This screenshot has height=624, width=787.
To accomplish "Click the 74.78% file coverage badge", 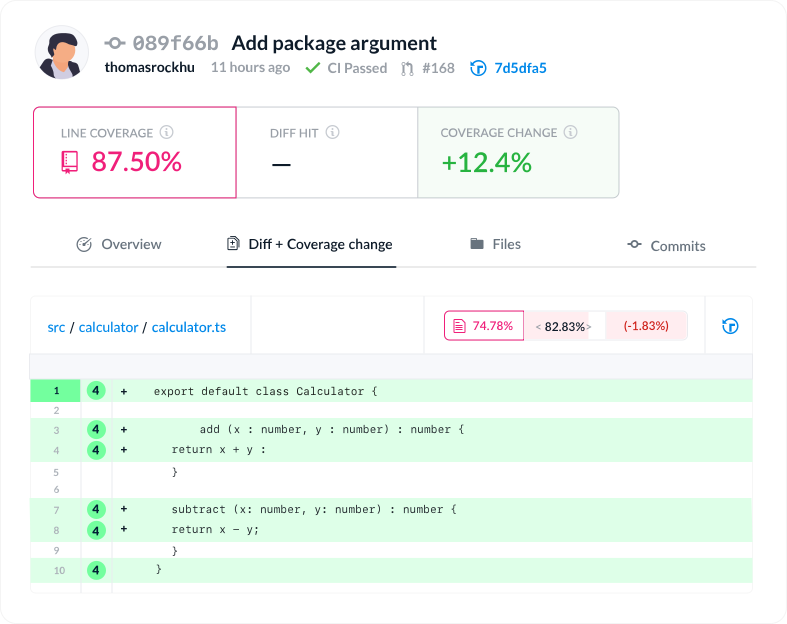I will click(484, 326).
